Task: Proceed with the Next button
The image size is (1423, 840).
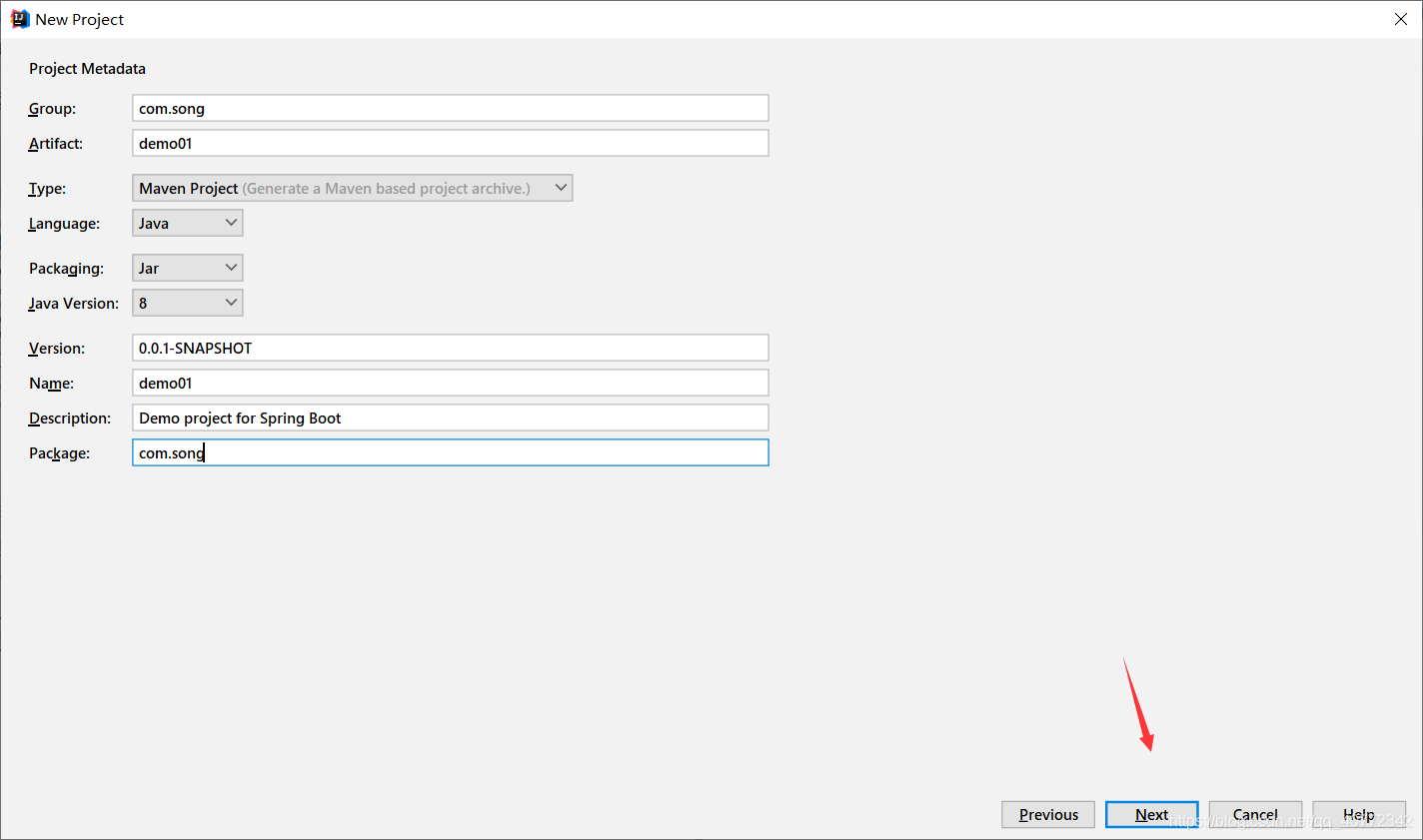Action: point(1152,814)
